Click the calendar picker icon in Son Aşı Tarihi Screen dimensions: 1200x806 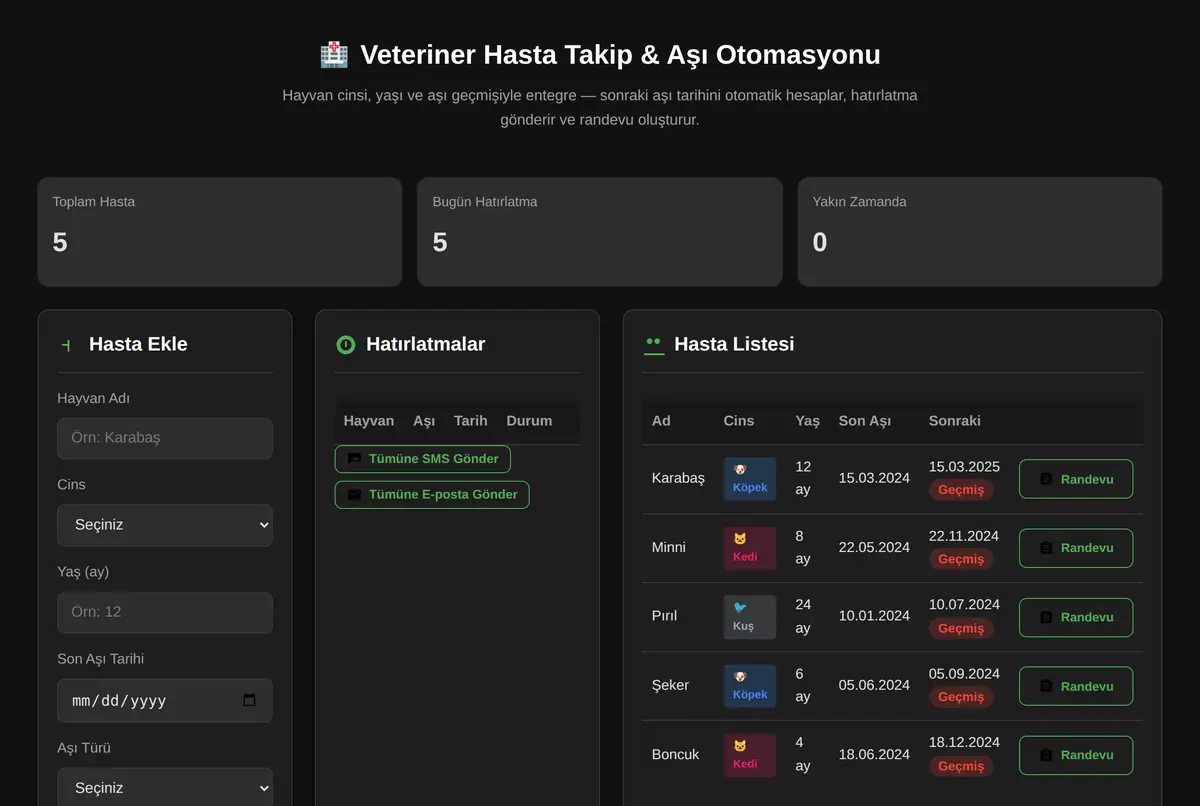pyautogui.click(x=250, y=700)
